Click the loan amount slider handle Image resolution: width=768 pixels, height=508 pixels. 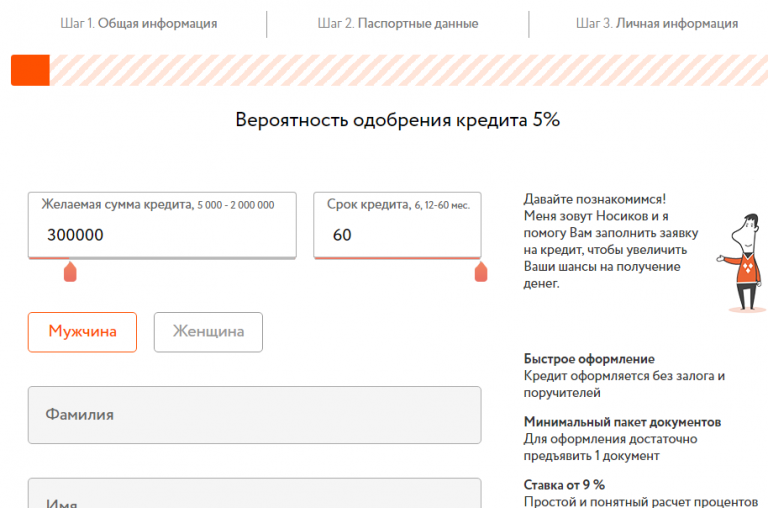[x=70, y=271]
